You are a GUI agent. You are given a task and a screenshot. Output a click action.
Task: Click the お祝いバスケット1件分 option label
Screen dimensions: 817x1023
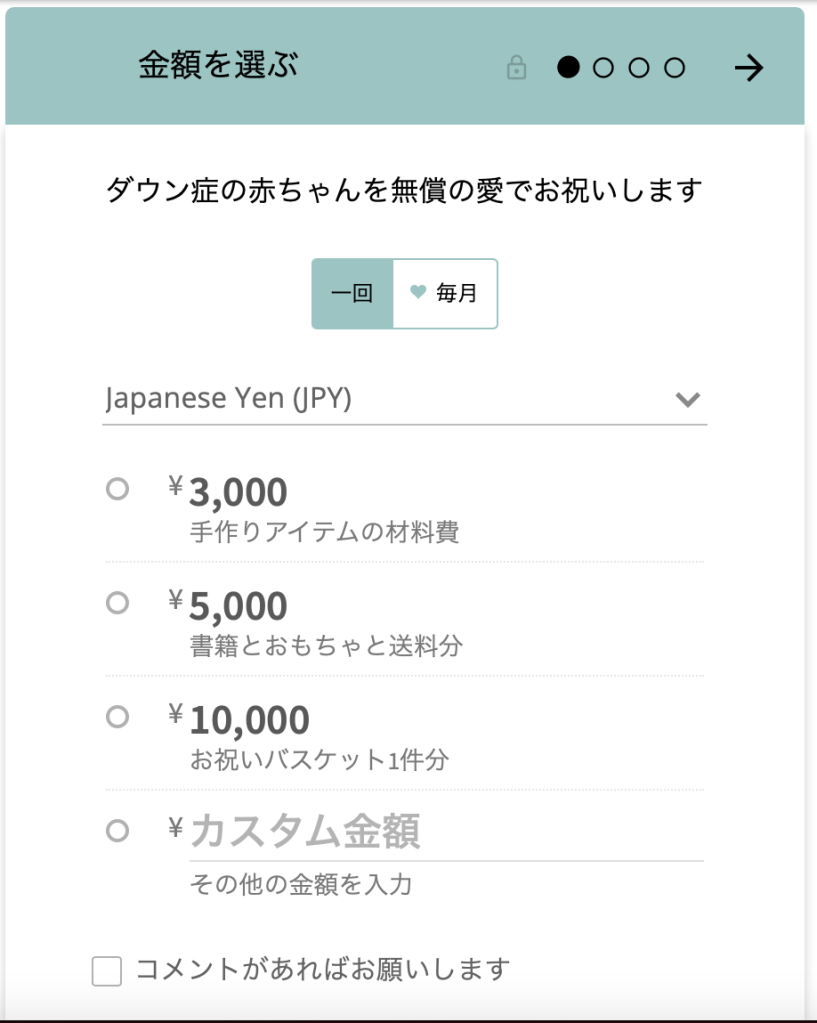pos(319,760)
